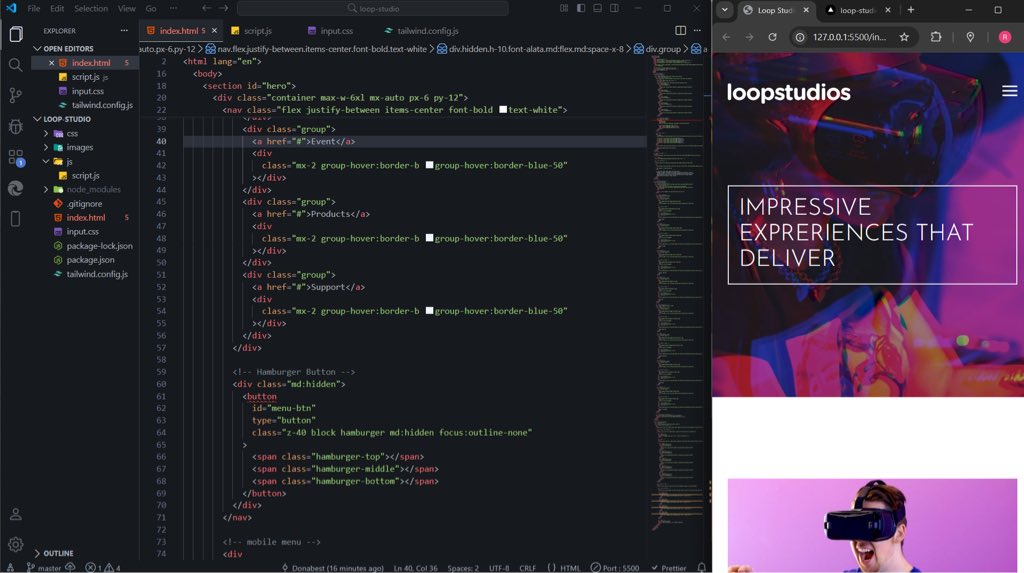Open package-lock.json in the file tree
Viewport: 1024px width, 573px height.
point(99,246)
